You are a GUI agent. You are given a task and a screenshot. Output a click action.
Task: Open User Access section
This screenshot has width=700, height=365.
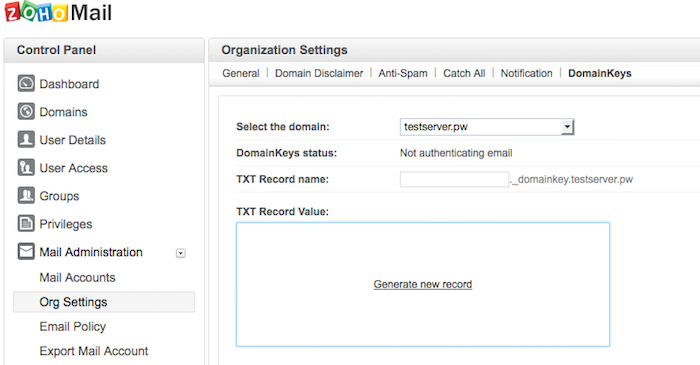[74, 168]
